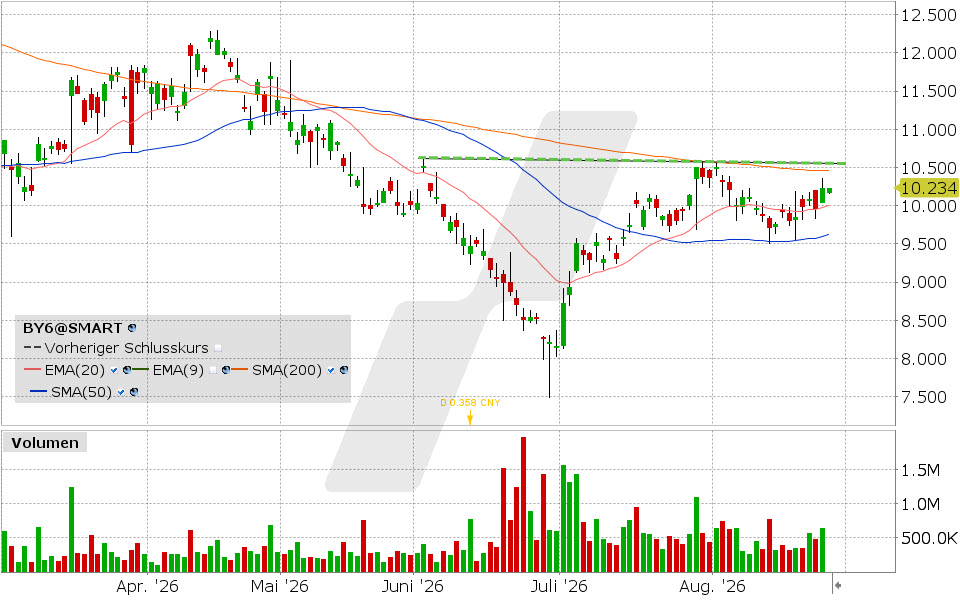
Task: Click the Juli '26 date axis label
Action: tap(558, 586)
